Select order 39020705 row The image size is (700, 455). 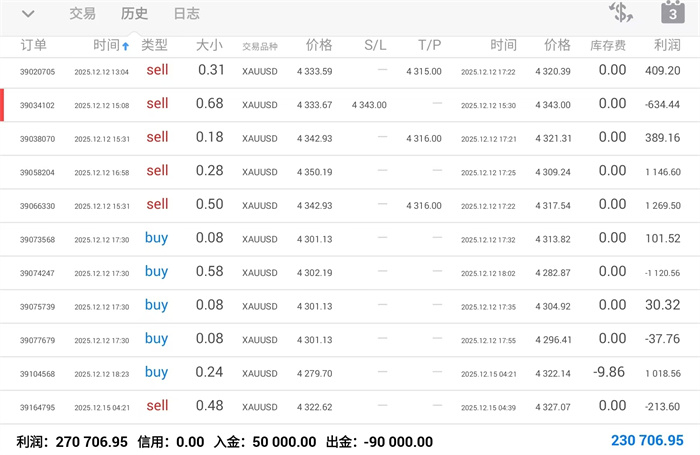(x=38, y=72)
